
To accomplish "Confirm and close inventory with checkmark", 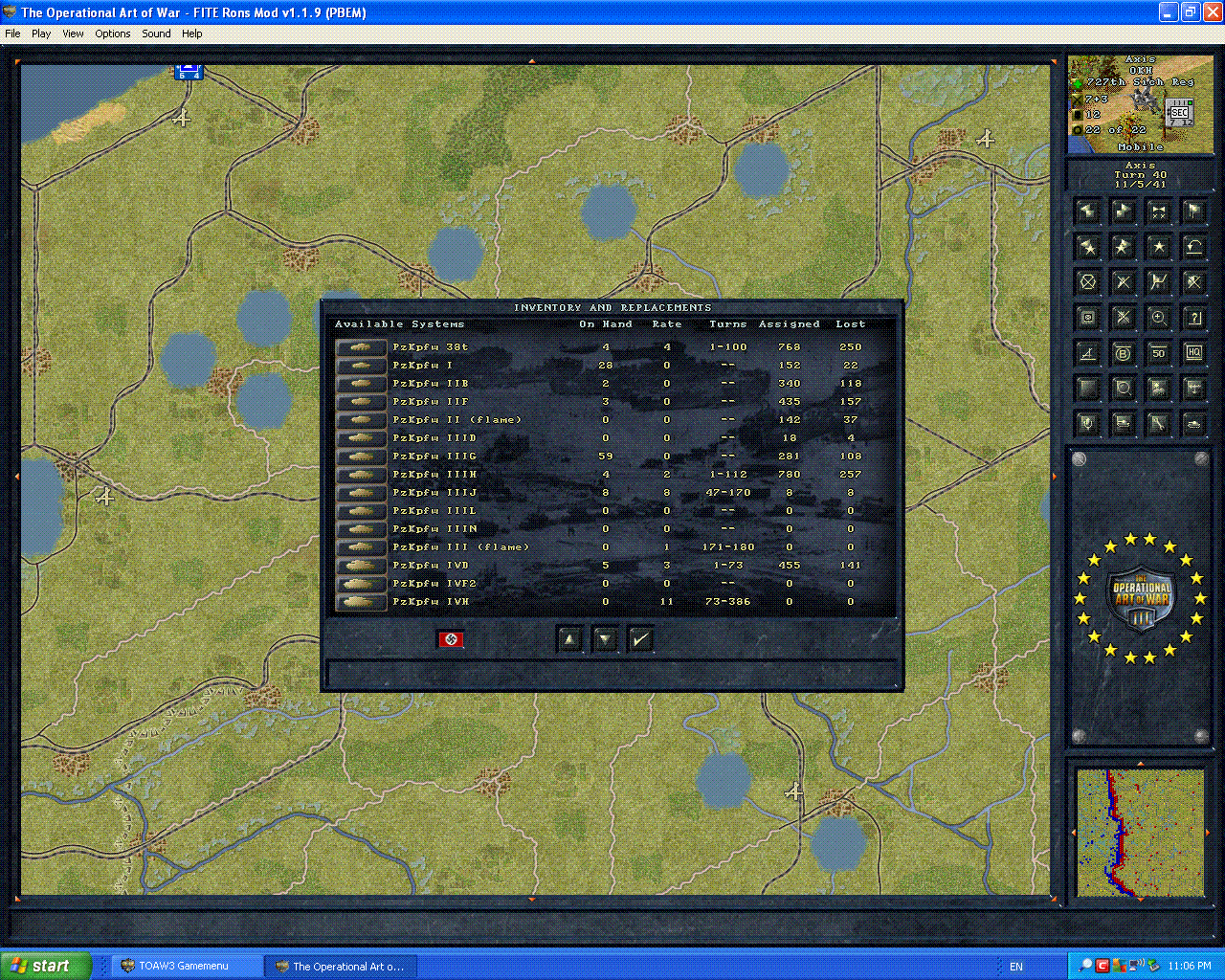I will tap(640, 639).
